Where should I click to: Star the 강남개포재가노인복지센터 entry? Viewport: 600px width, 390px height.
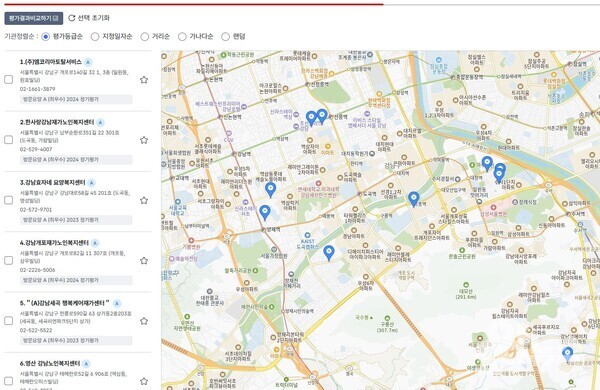tap(144, 261)
